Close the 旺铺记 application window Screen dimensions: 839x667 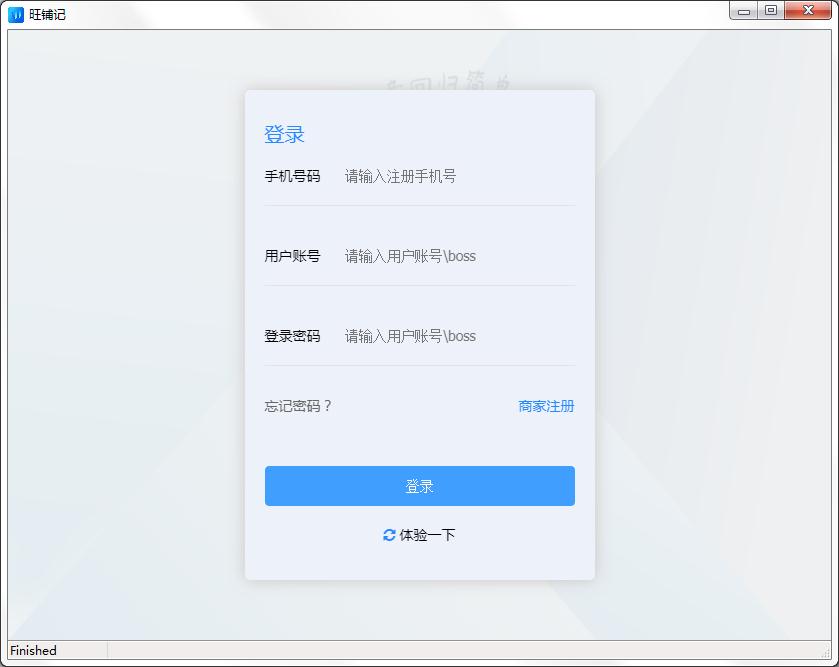806,10
